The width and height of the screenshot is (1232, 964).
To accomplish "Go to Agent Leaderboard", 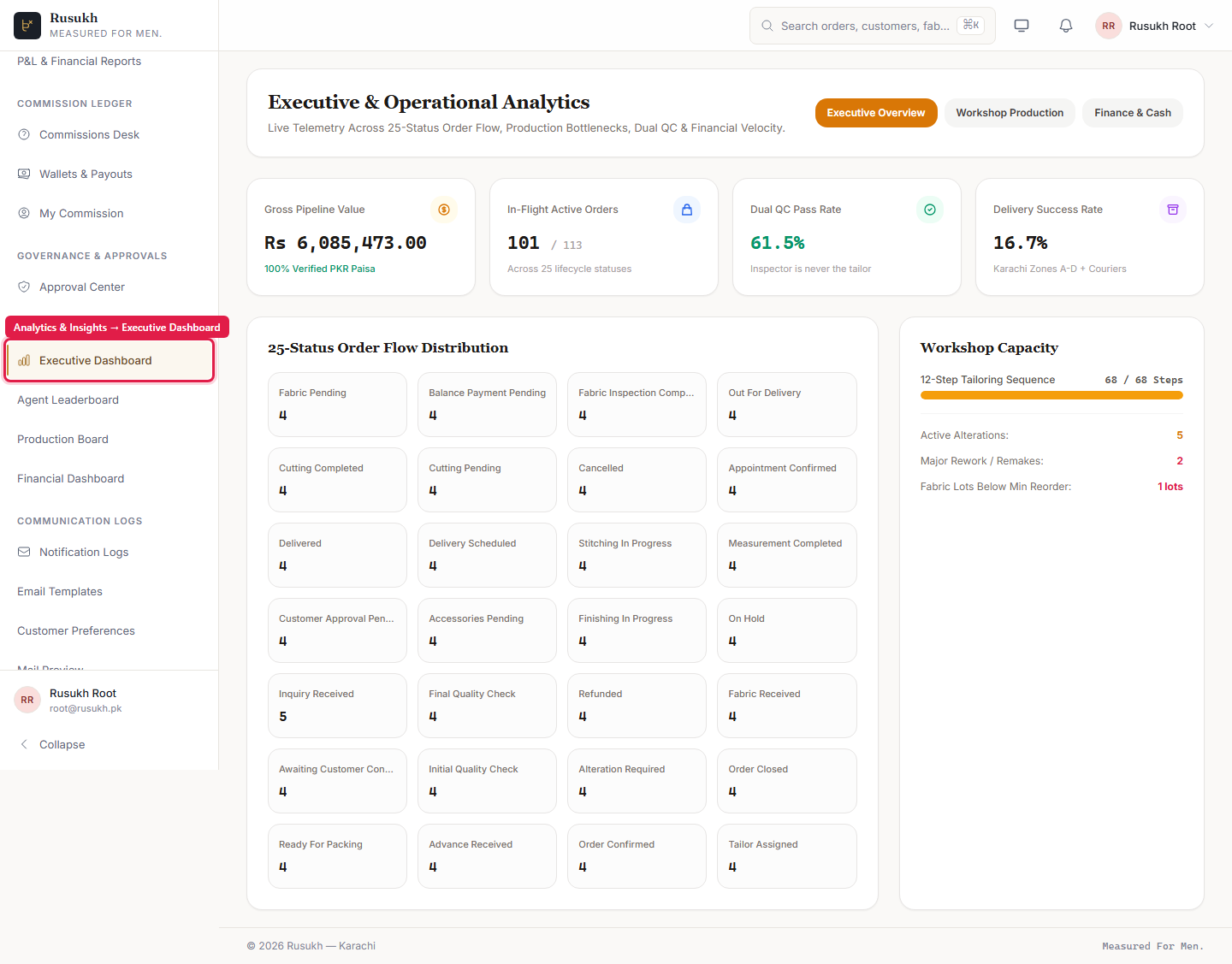I will (x=110, y=399).
